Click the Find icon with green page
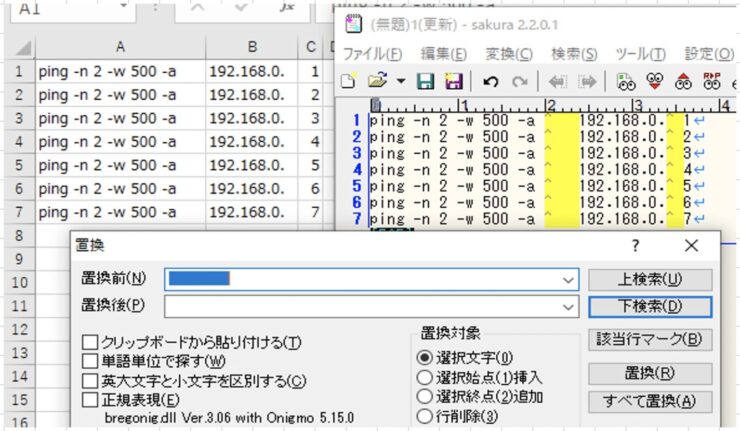740x431 pixels. point(627,81)
